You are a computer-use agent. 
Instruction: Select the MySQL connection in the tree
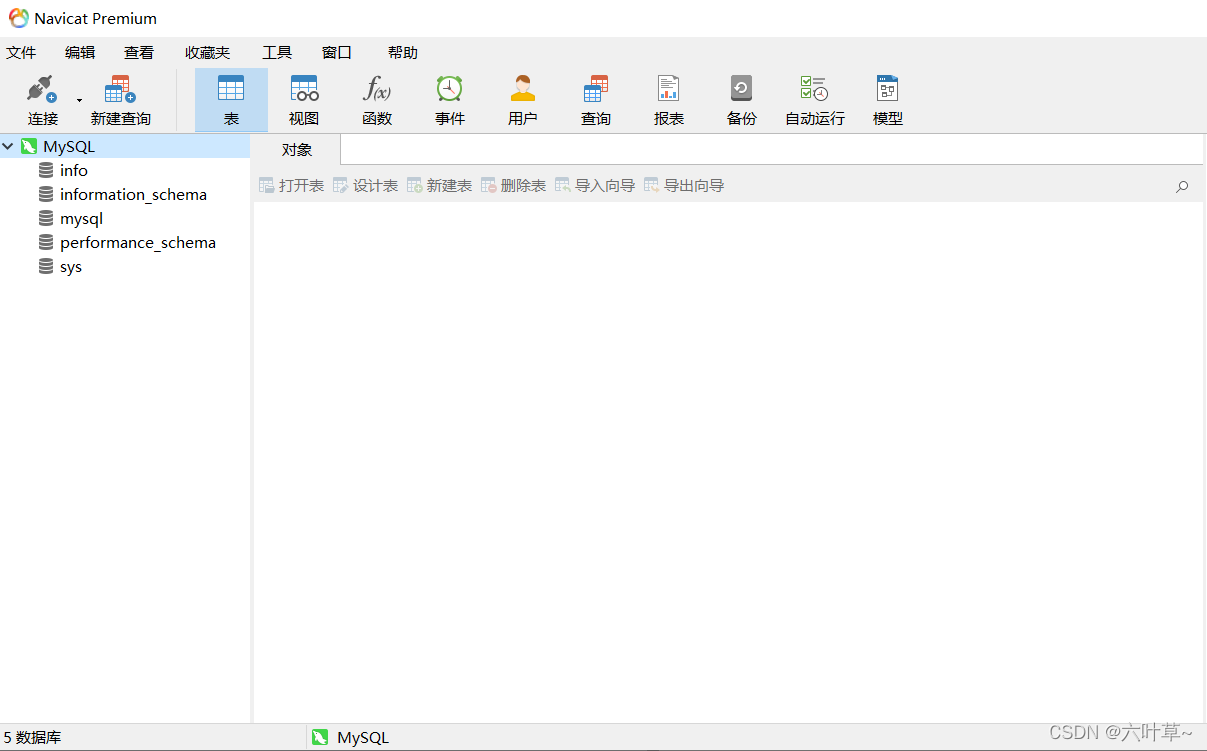(69, 147)
